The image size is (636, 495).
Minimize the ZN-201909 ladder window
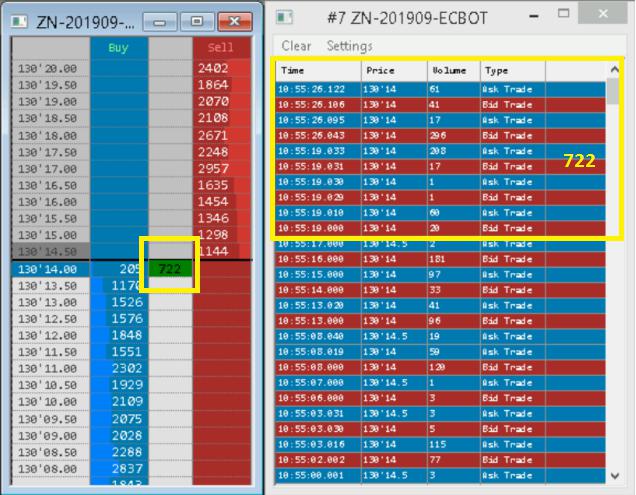(160, 22)
